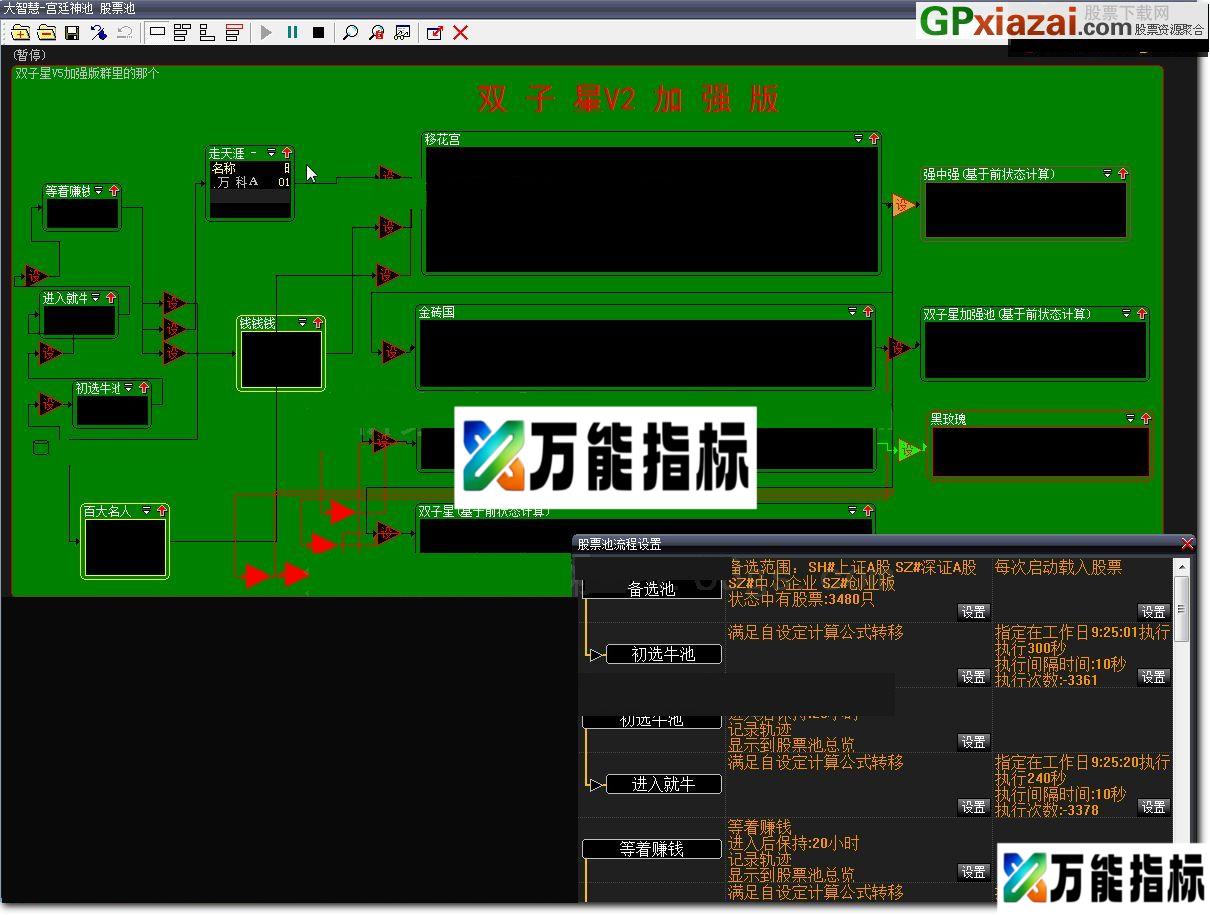This screenshot has height=915, width=1210.
Task: Open the 走天涯 node dropdown arrow
Action: 272,153
